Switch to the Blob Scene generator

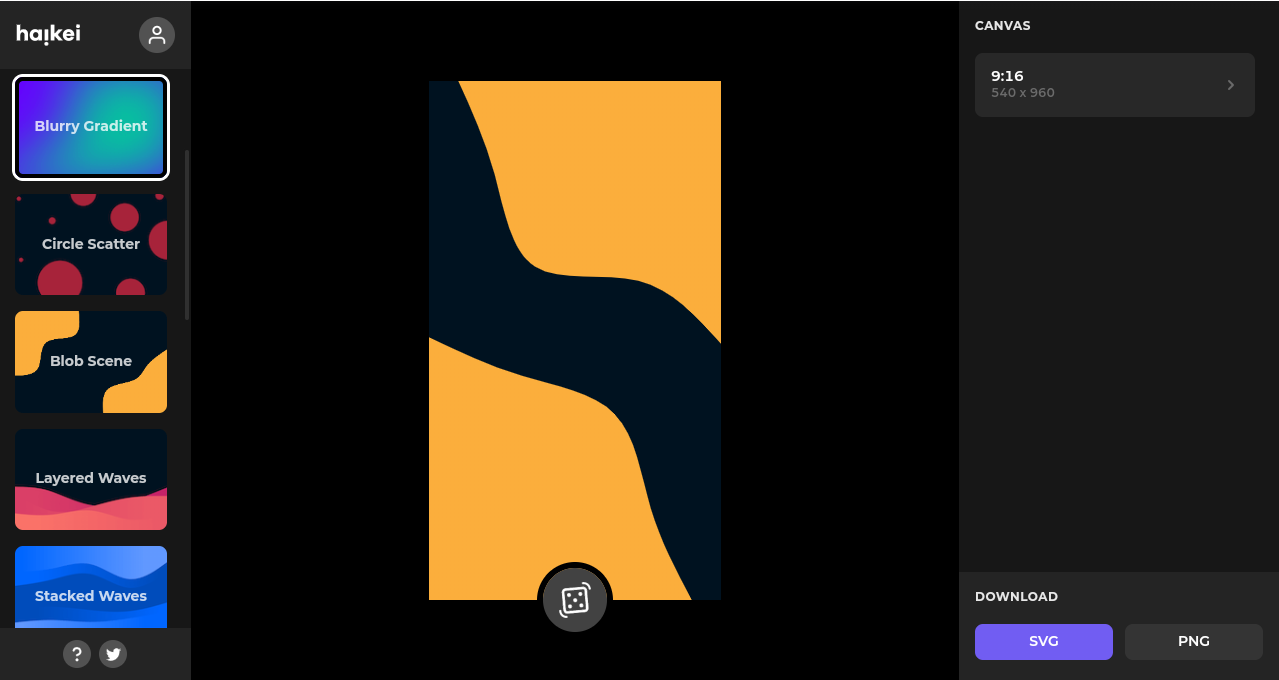91,361
